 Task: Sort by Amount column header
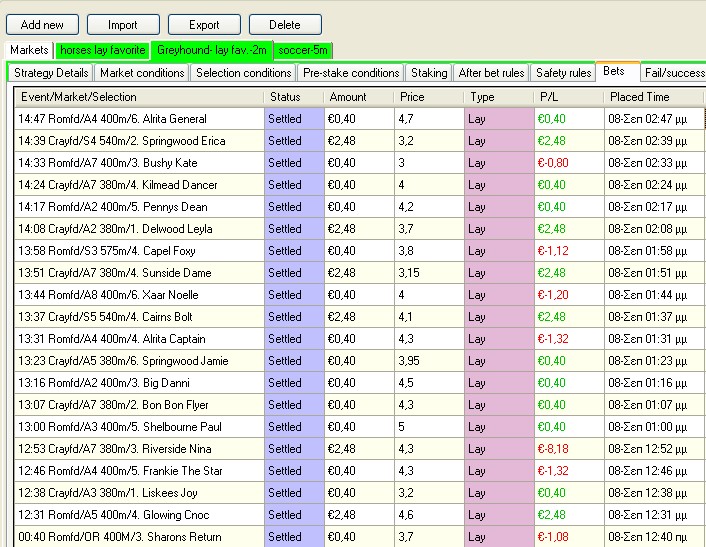click(359, 97)
